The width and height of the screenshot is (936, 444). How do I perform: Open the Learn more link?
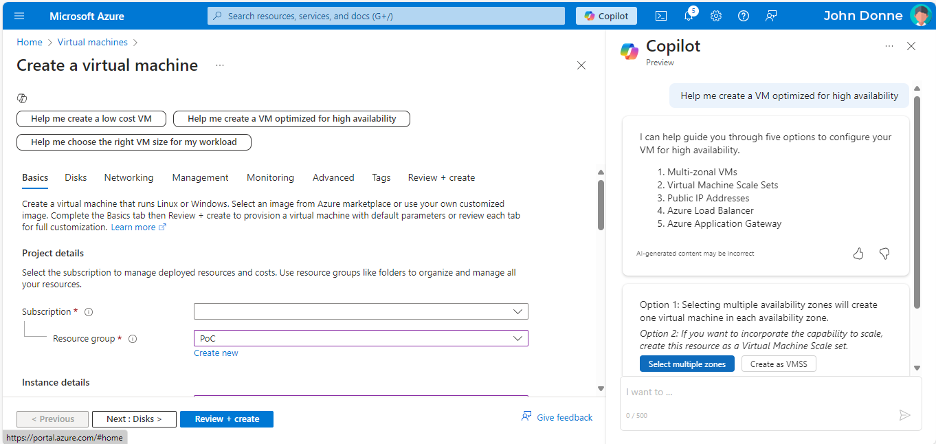[133, 227]
